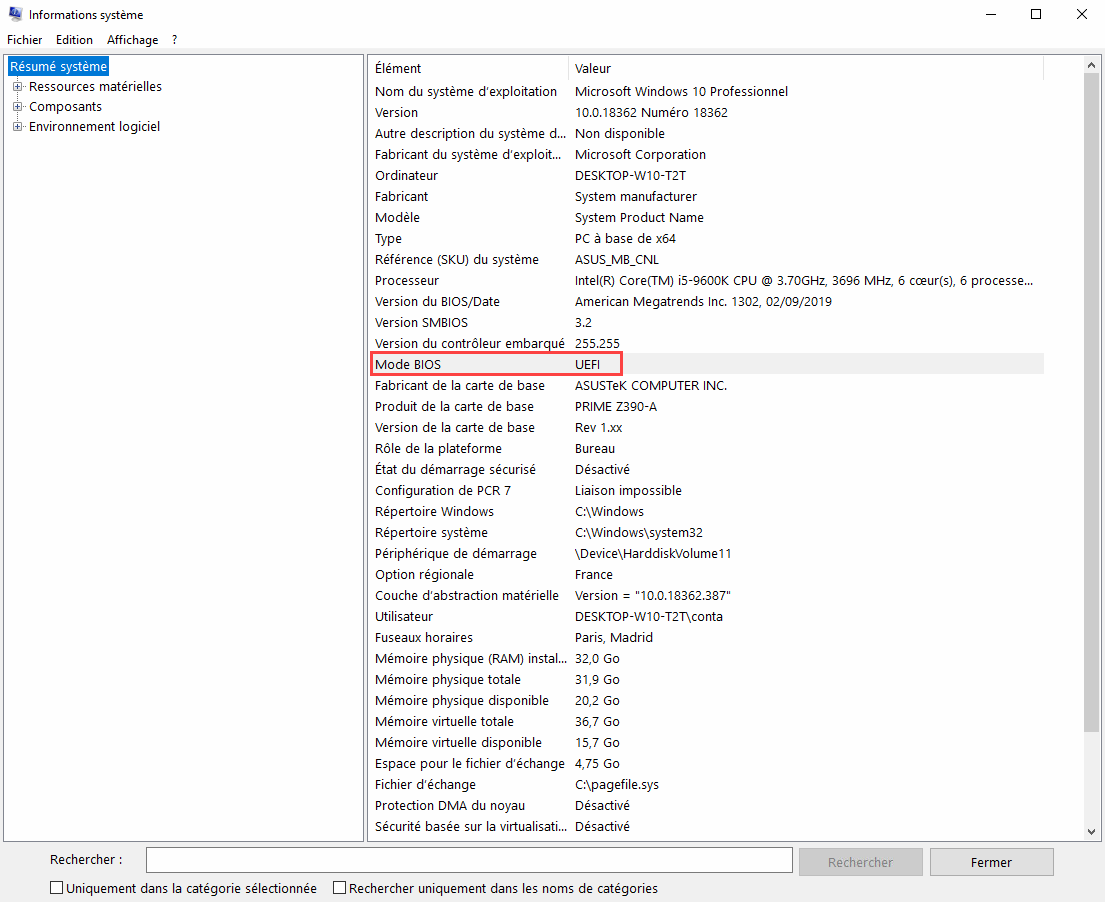Select the Fabricant row

pyautogui.click(x=707, y=197)
